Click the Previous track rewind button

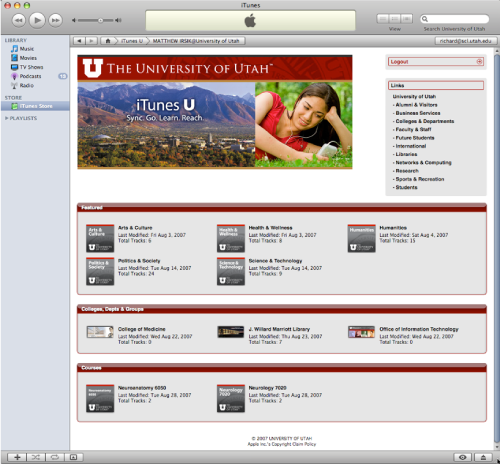19,20
